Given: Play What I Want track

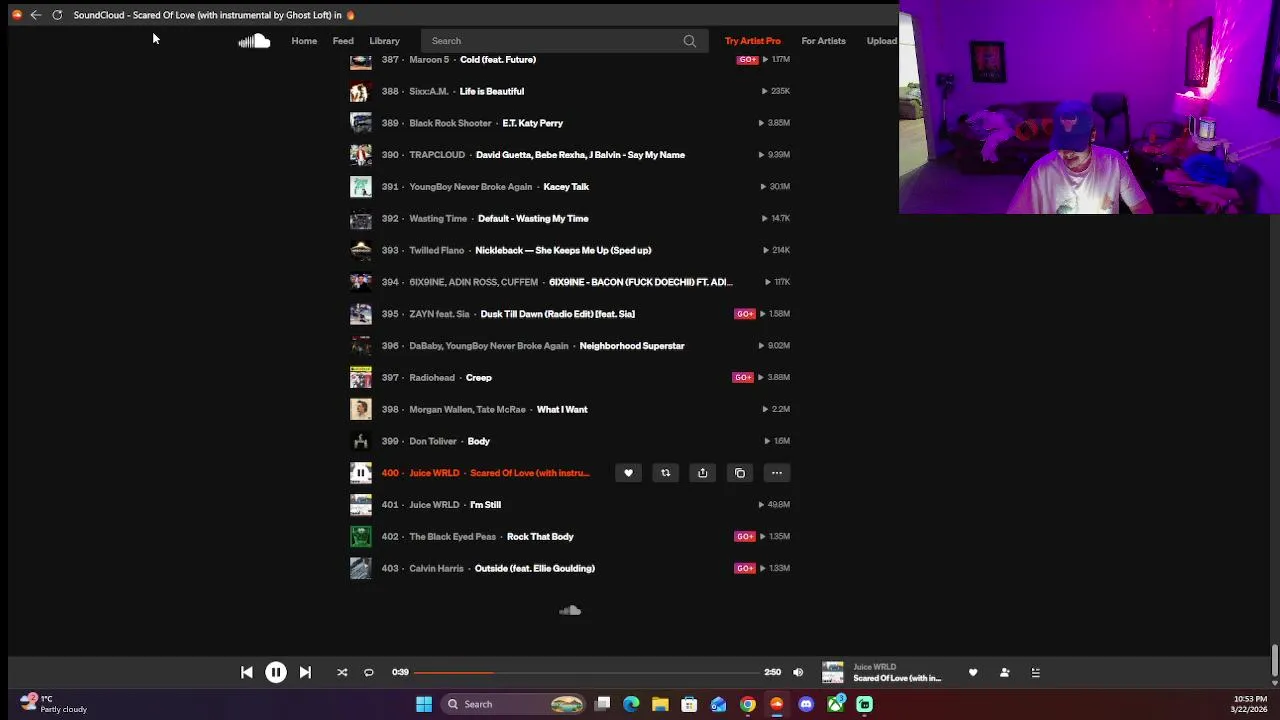Looking at the screenshot, I should click(x=562, y=409).
